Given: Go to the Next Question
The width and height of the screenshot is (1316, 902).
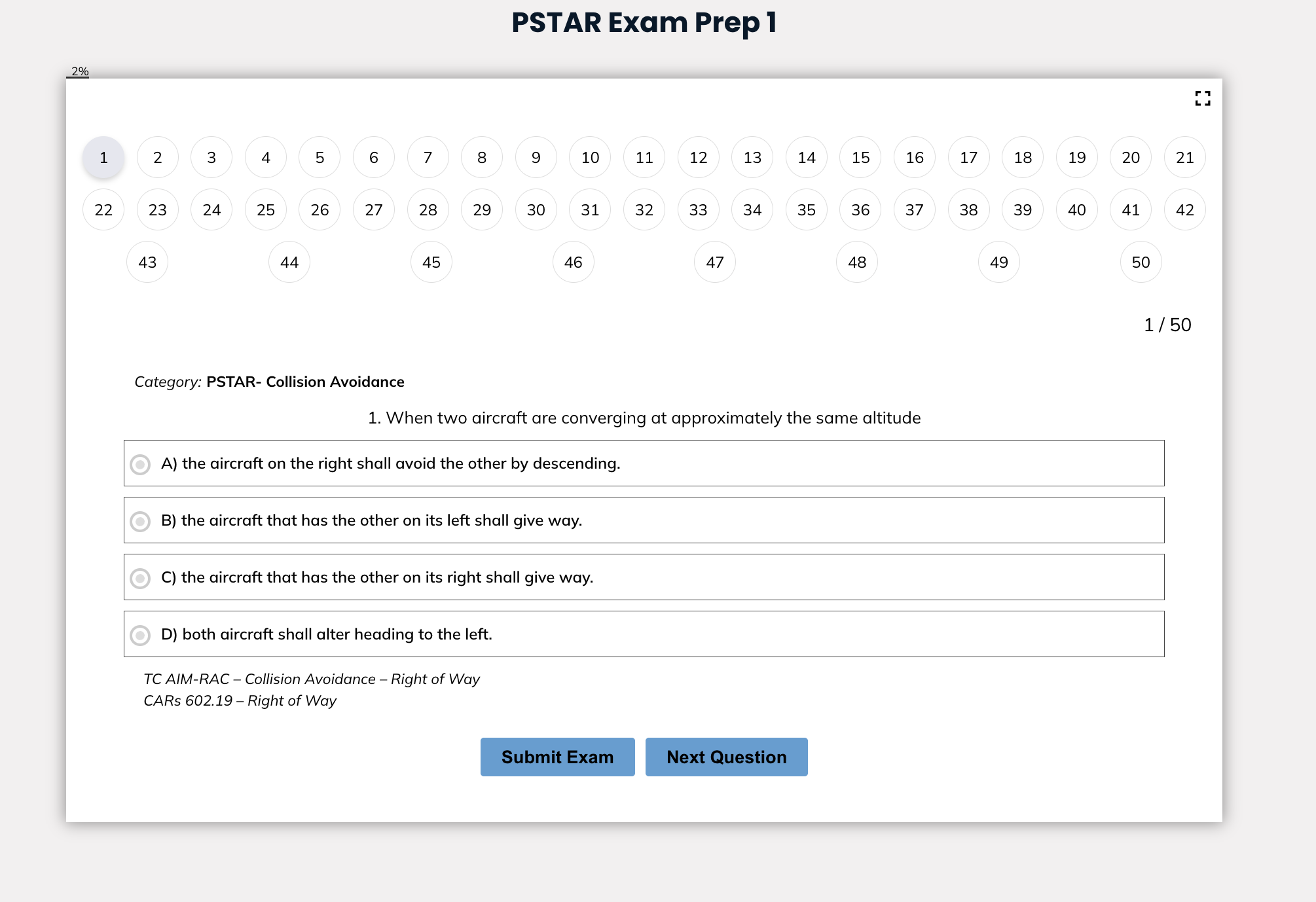Looking at the screenshot, I should pos(726,757).
